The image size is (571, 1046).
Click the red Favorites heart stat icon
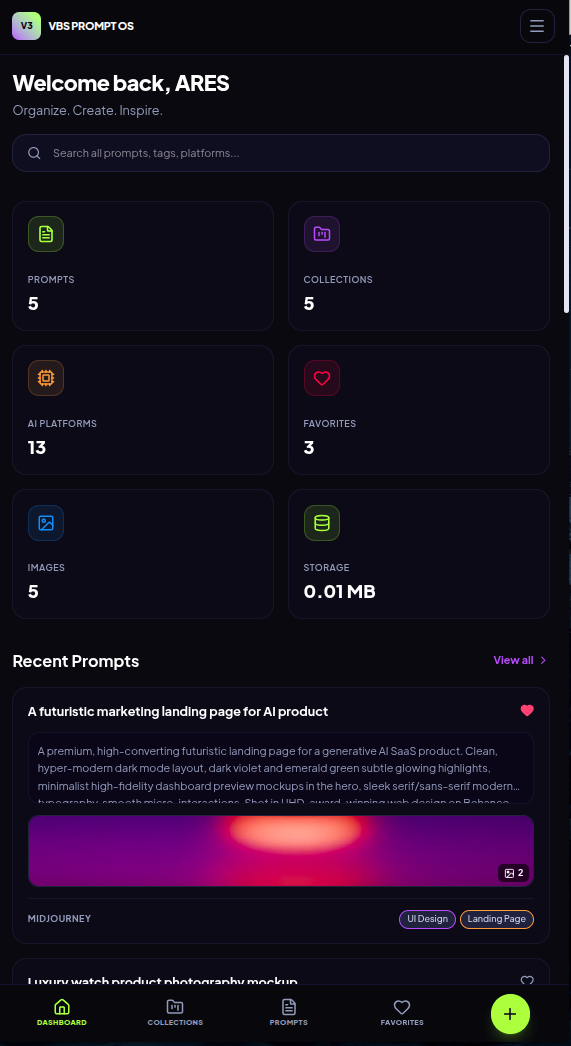[x=322, y=378]
